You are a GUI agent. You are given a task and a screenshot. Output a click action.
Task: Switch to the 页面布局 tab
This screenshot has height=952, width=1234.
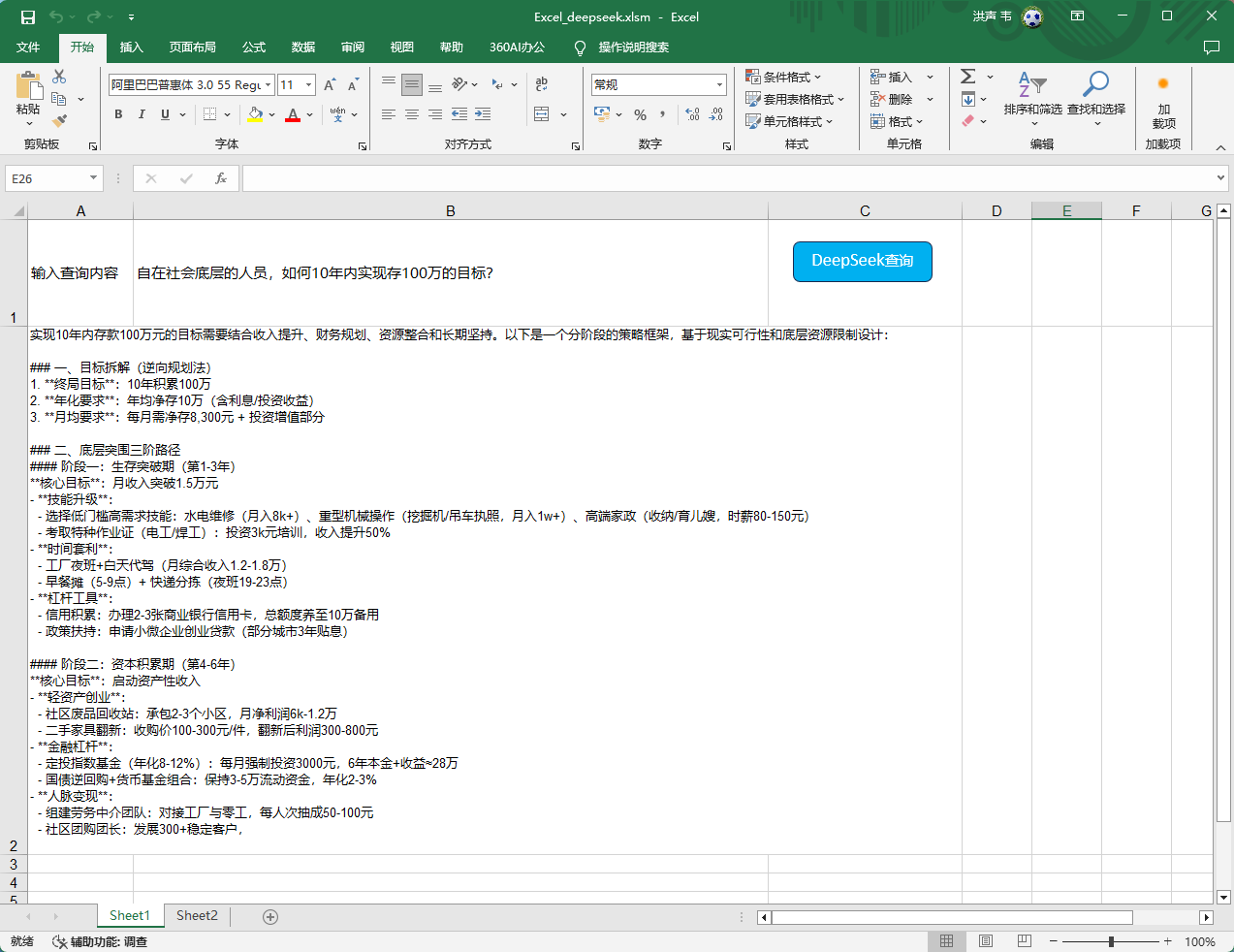(192, 47)
